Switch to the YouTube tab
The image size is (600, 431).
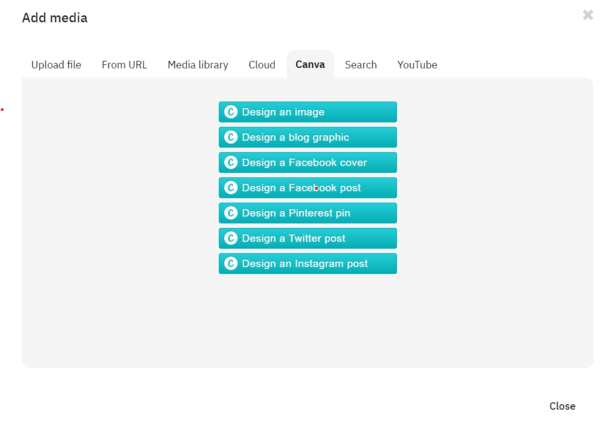click(417, 65)
